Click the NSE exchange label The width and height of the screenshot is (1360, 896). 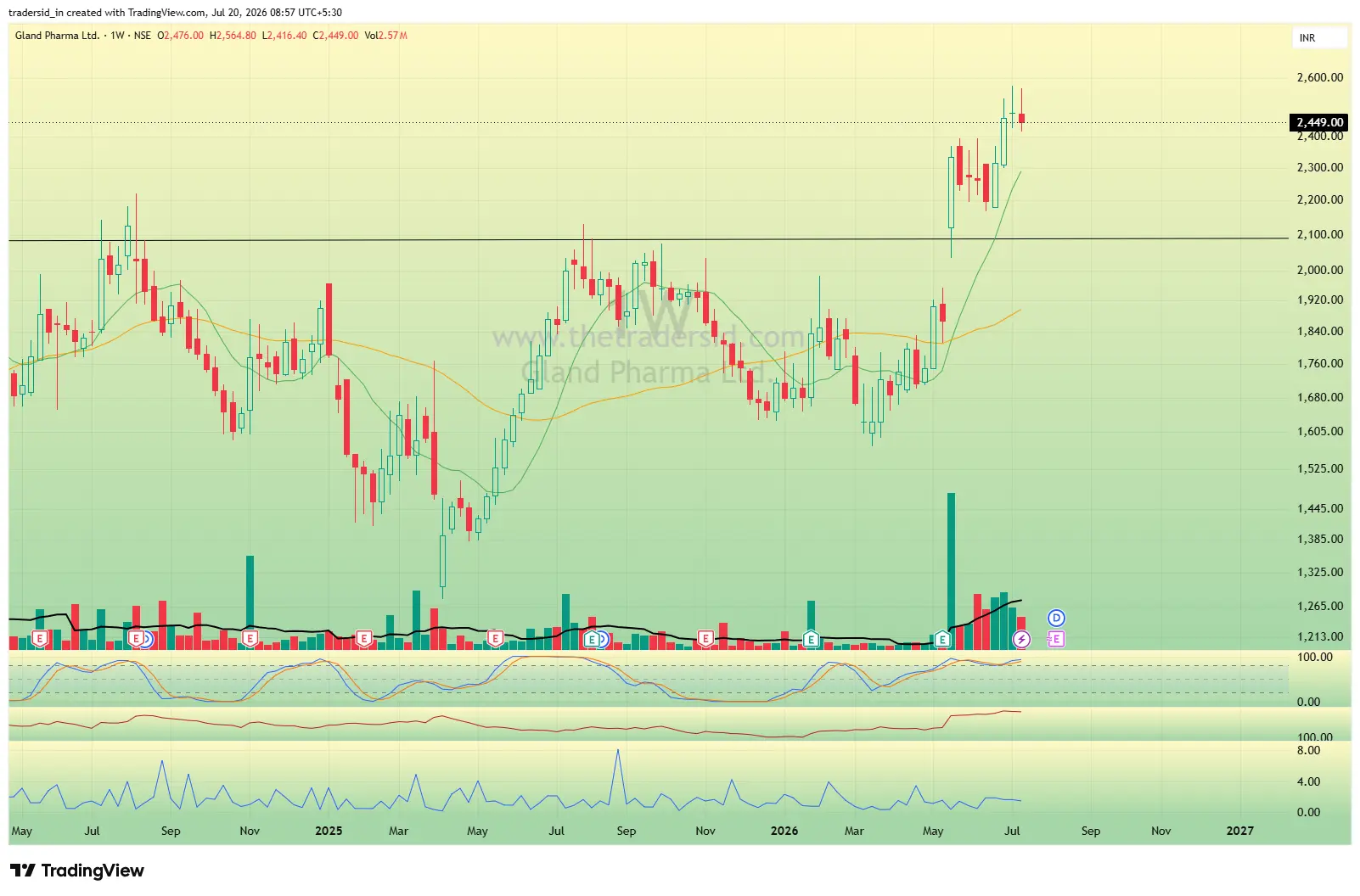tap(142, 36)
